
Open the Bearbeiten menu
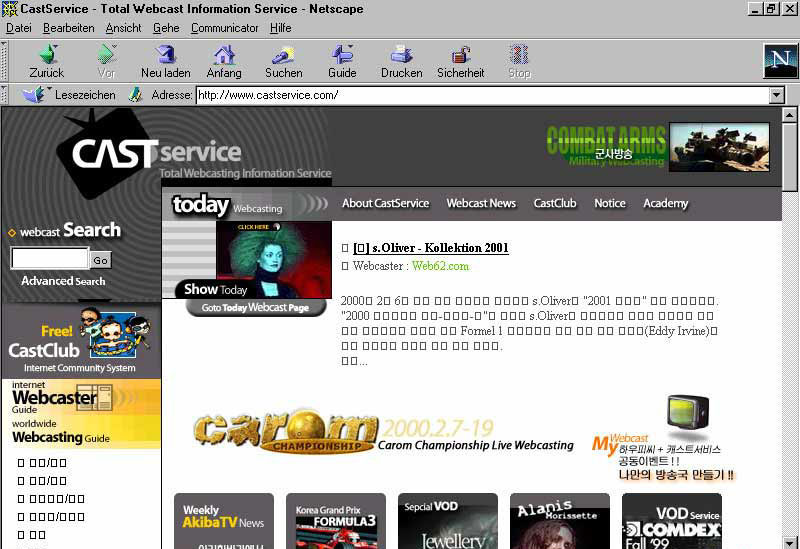pyautogui.click(x=68, y=28)
